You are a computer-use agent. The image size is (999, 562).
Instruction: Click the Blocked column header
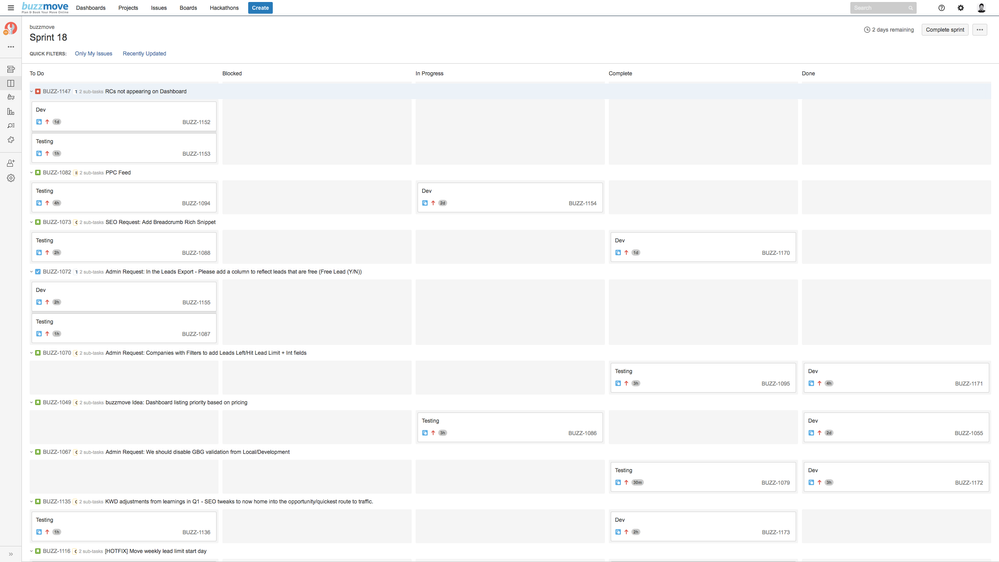click(x=232, y=73)
